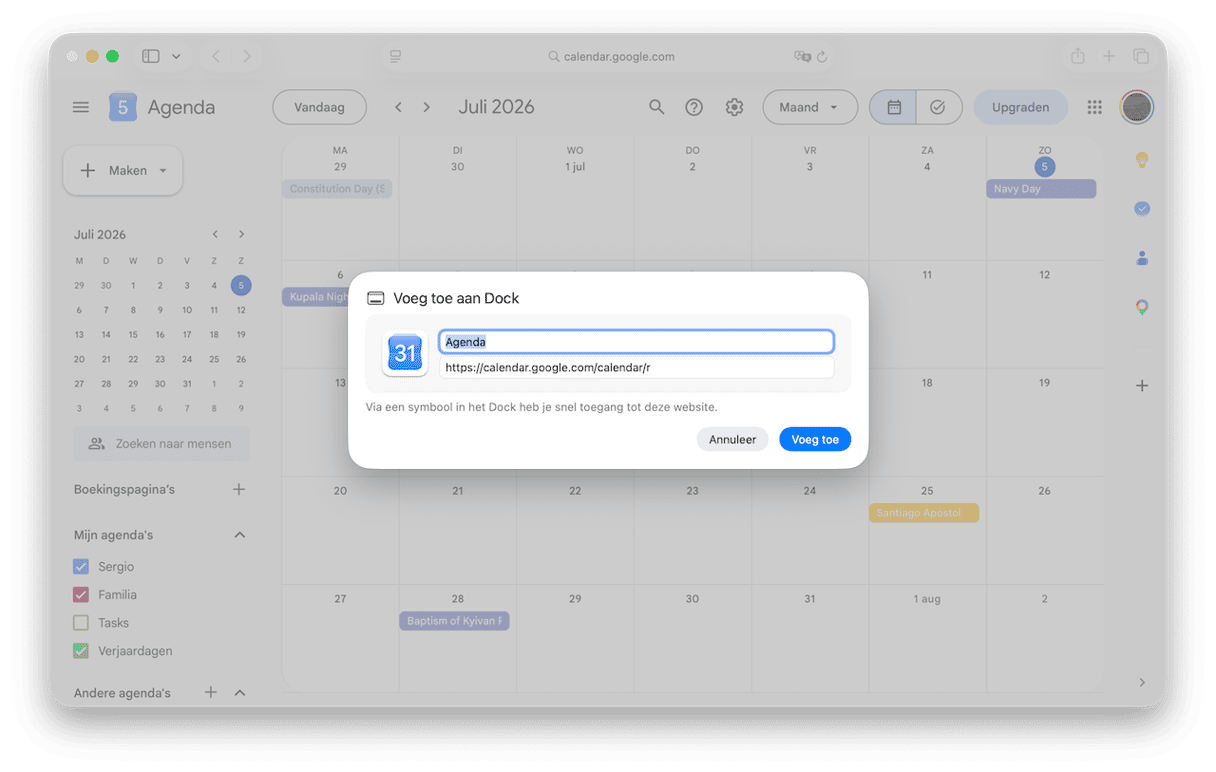Open the Google apps grid
This screenshot has width=1216, height=772.
pyautogui.click(x=1095, y=107)
